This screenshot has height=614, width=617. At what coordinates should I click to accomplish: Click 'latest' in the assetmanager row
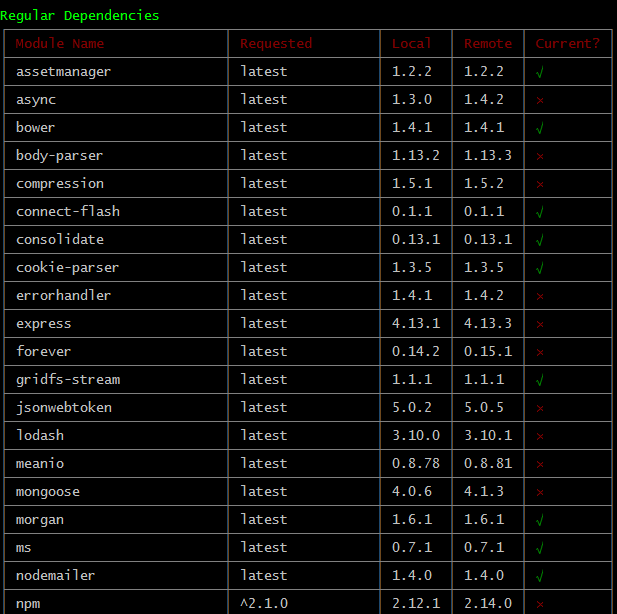tap(264, 72)
